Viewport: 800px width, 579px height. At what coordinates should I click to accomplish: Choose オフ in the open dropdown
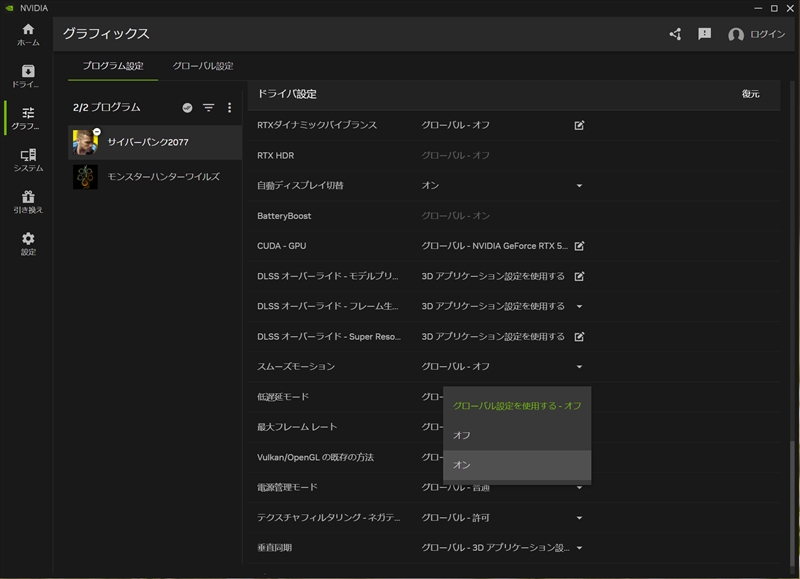coord(517,436)
